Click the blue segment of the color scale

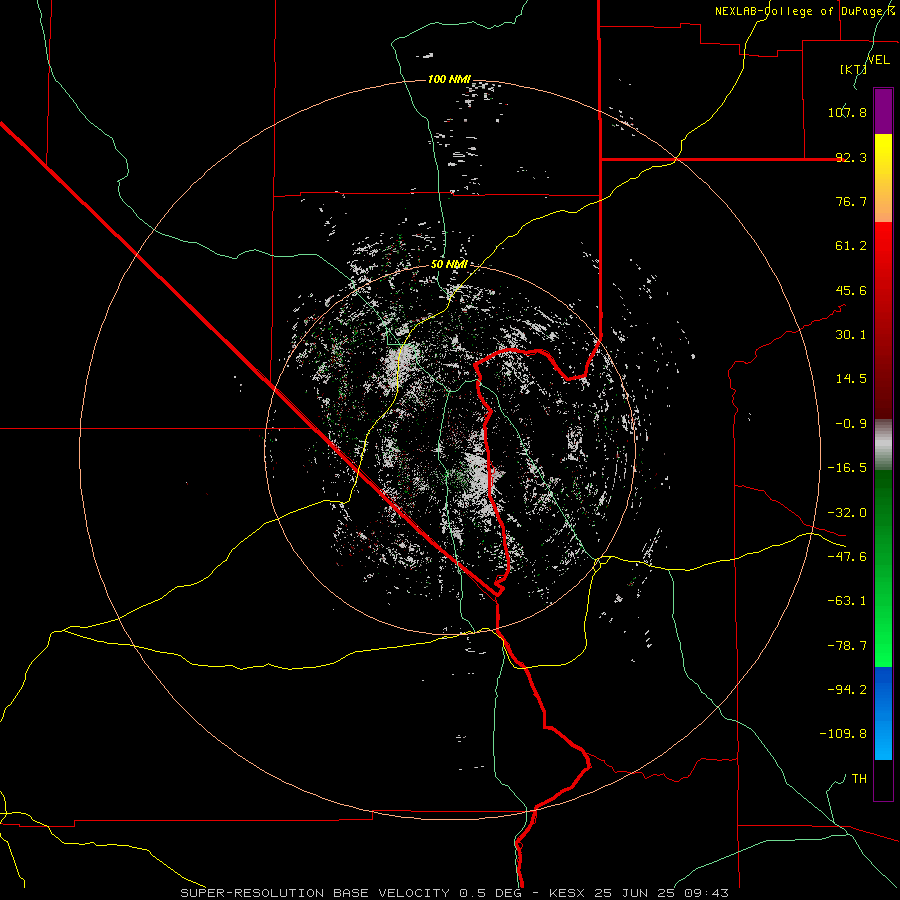[883, 713]
